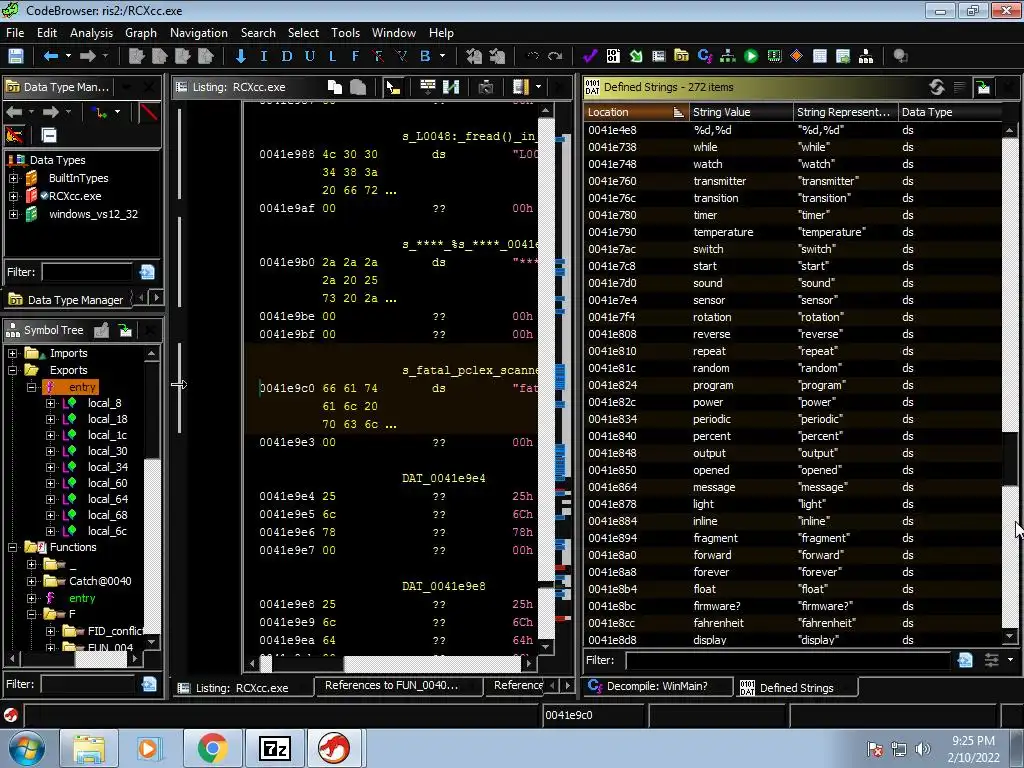
Task: Toggle Defined Strings navigation selection icon
Action: point(983,87)
